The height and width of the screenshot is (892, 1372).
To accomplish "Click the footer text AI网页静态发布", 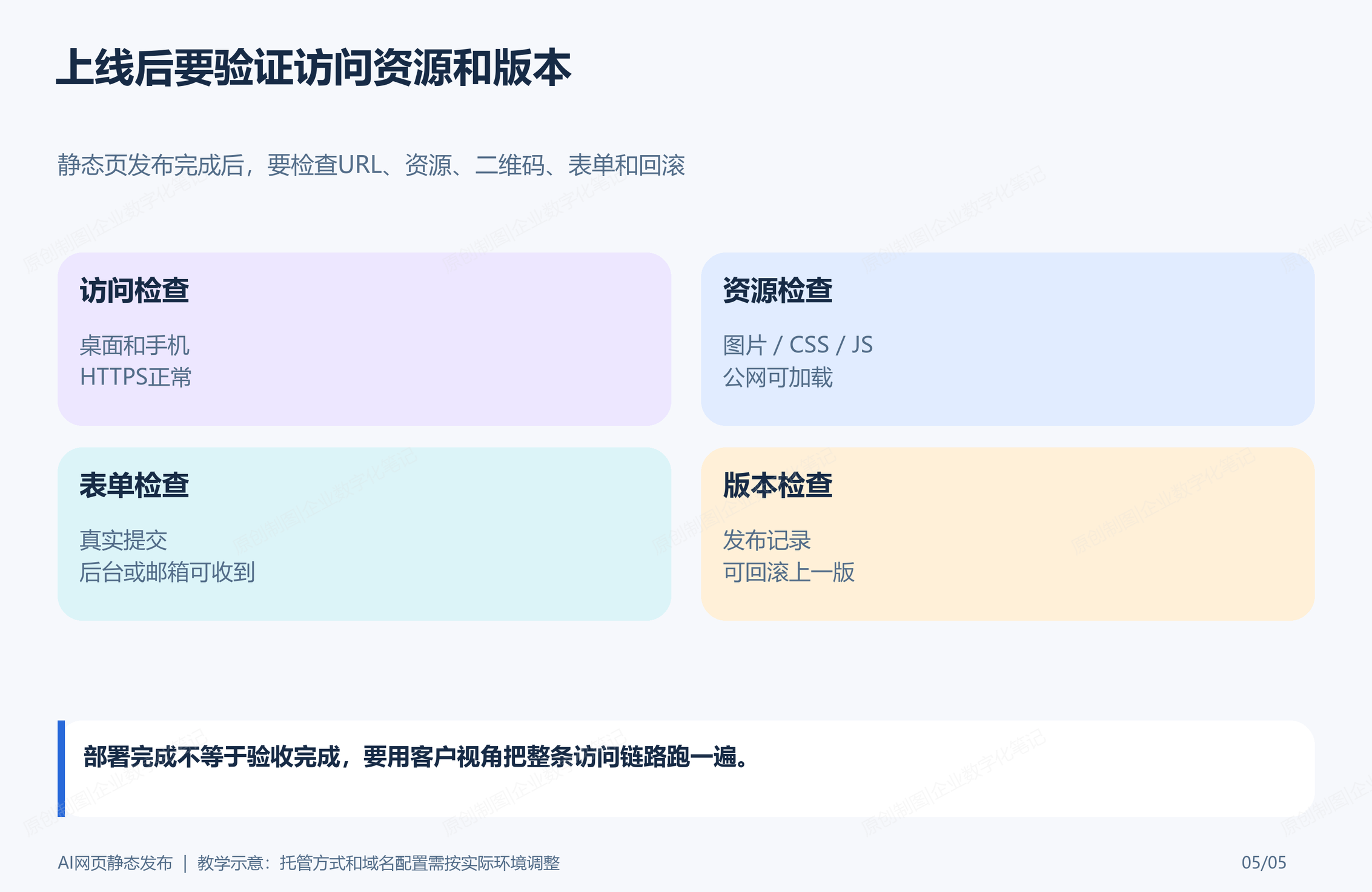I will (115, 863).
